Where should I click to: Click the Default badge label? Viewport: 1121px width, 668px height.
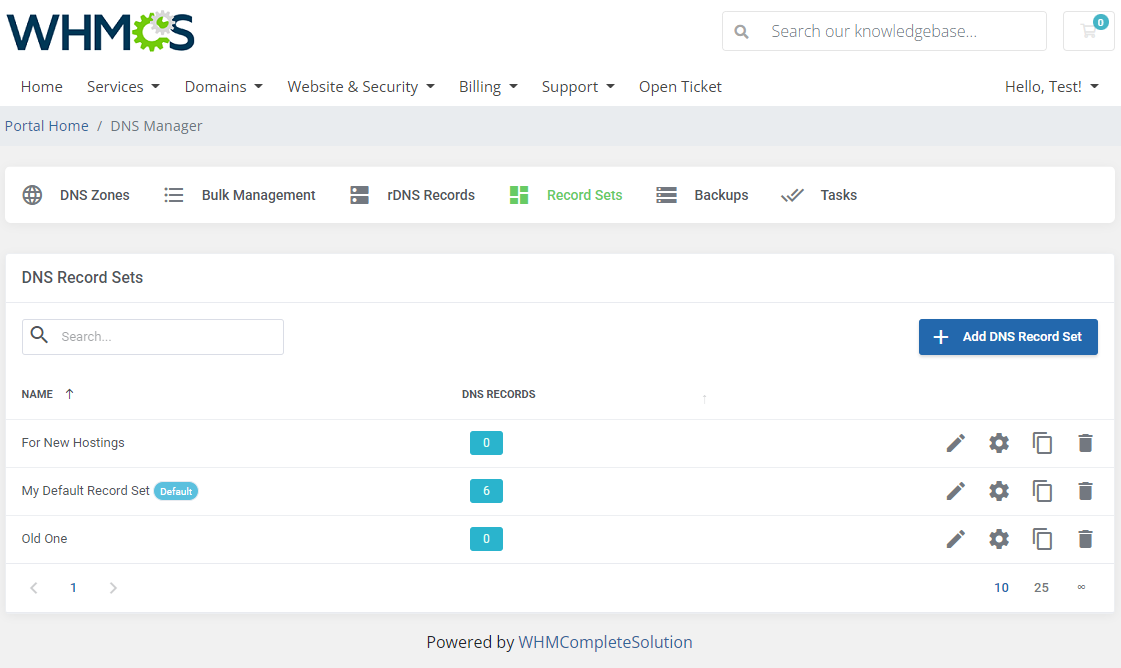pos(176,491)
